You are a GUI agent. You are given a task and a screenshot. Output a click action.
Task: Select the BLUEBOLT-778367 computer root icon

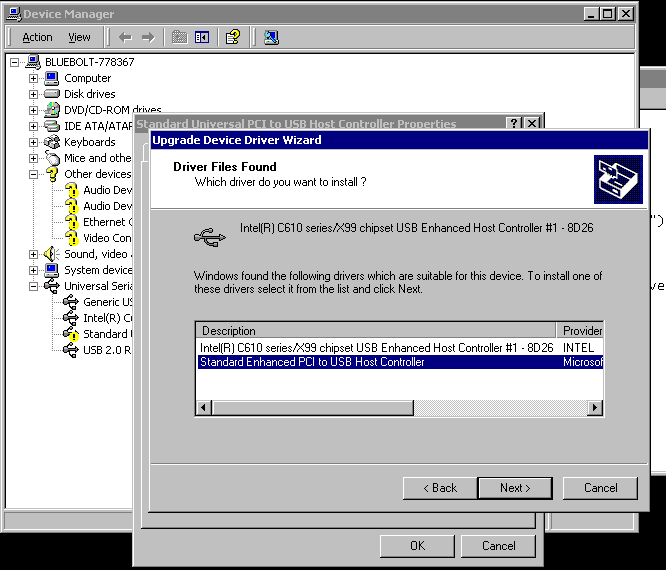click(33, 62)
